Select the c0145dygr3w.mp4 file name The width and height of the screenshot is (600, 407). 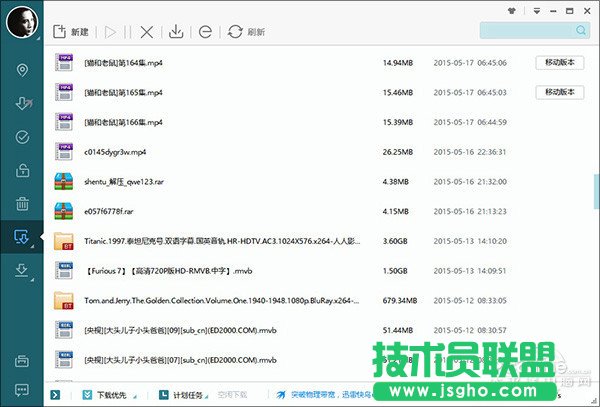115,152
